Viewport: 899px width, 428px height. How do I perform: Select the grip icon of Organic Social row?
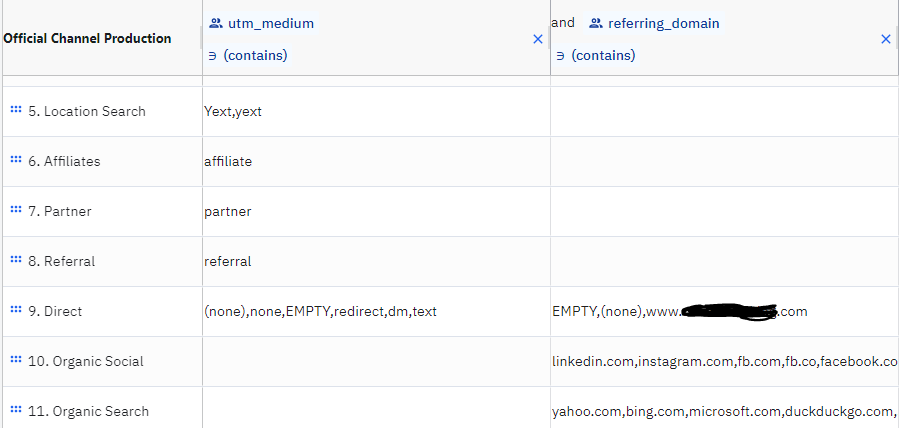tap(15, 361)
